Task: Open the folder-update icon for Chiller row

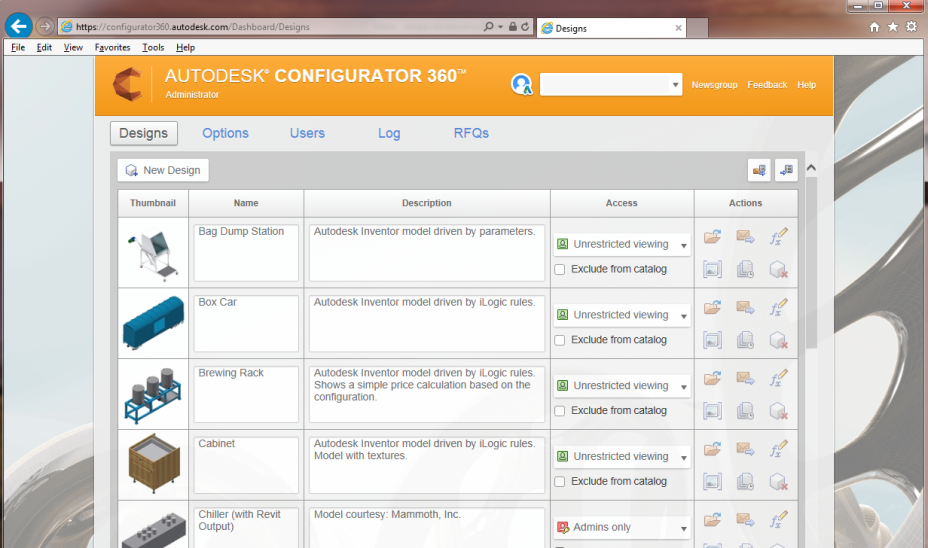Action: tap(713, 520)
